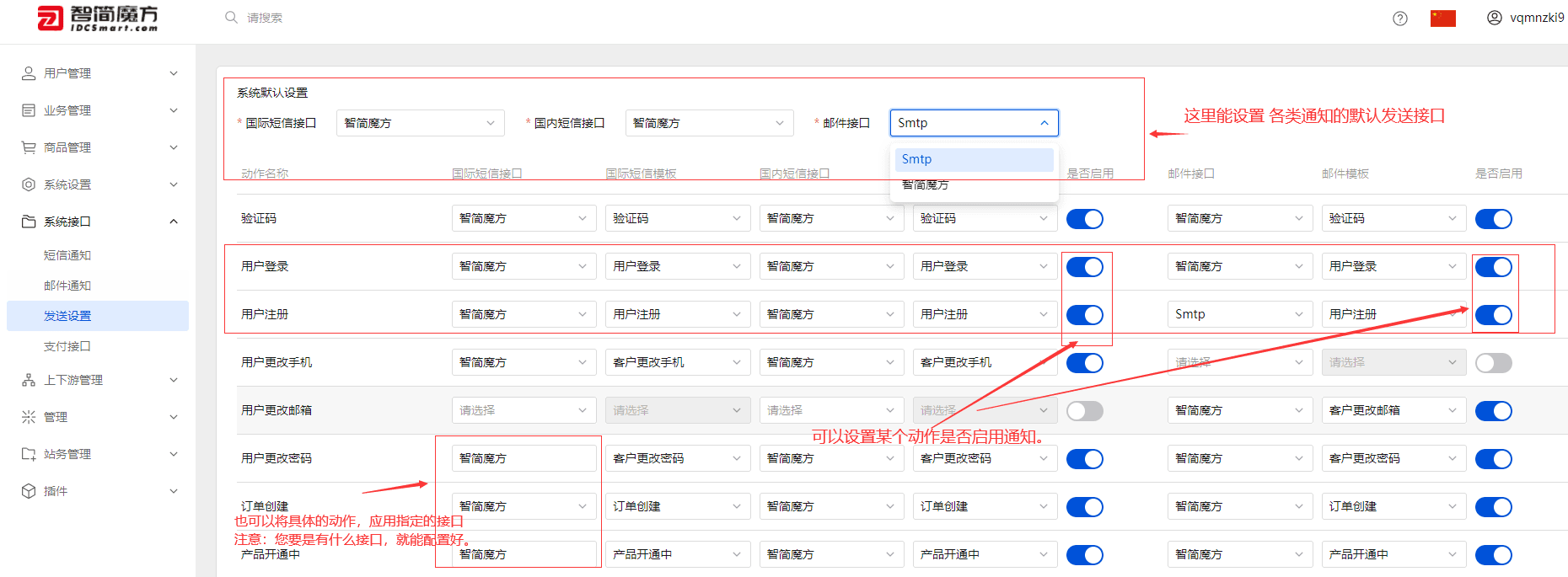This screenshot has width=1568, height=577.
Task: Click the 系统接口 folder icon
Action: pos(29,222)
